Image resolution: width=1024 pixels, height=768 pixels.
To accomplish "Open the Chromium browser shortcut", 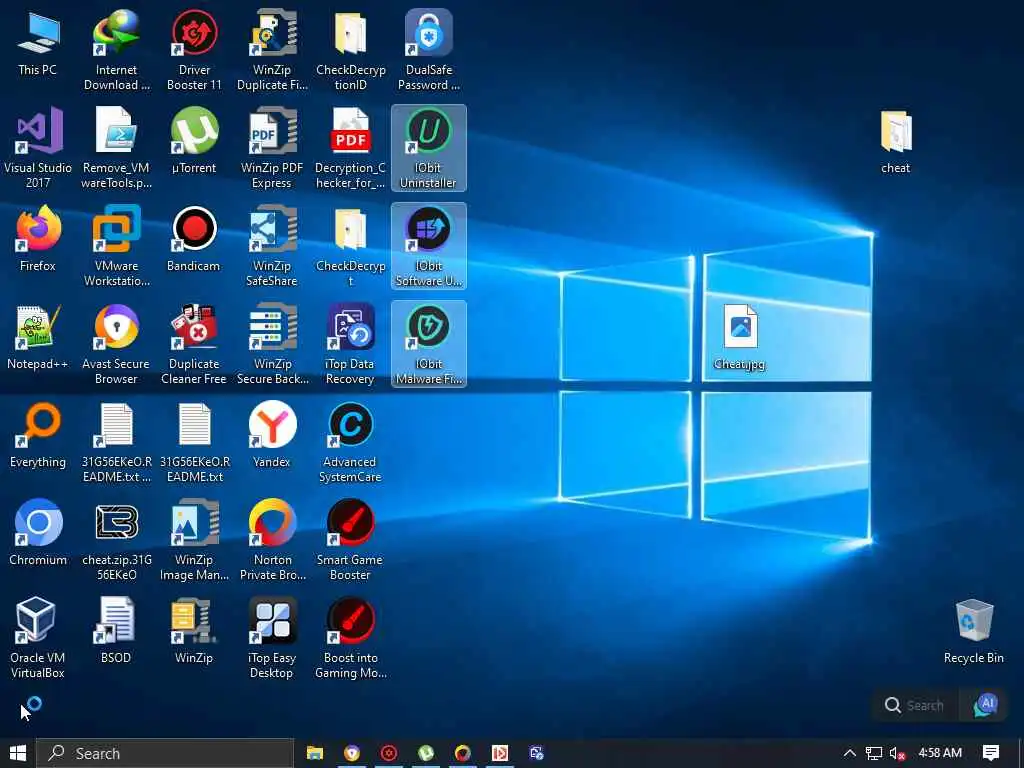I will [x=37, y=532].
